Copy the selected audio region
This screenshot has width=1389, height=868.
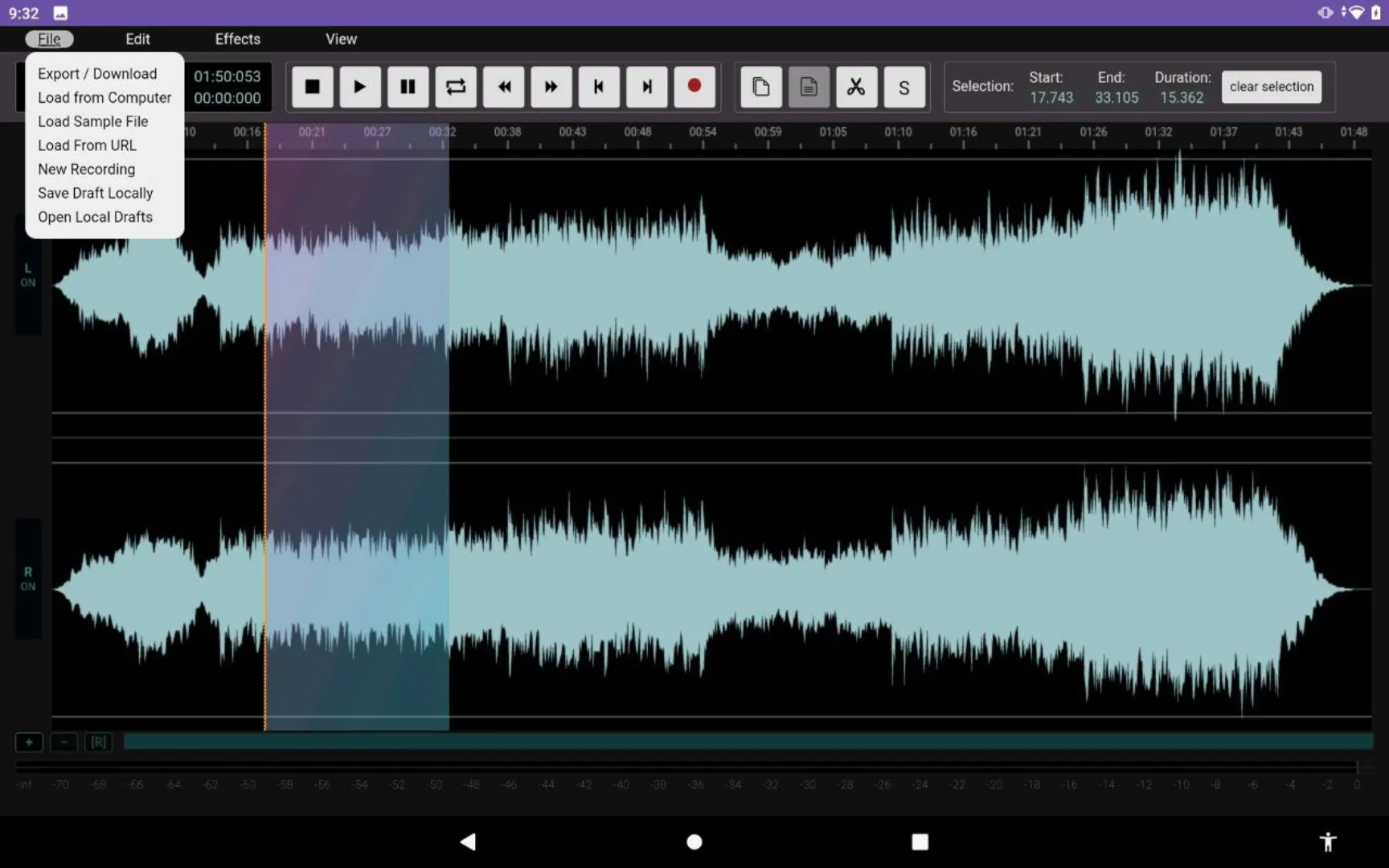tap(760, 87)
